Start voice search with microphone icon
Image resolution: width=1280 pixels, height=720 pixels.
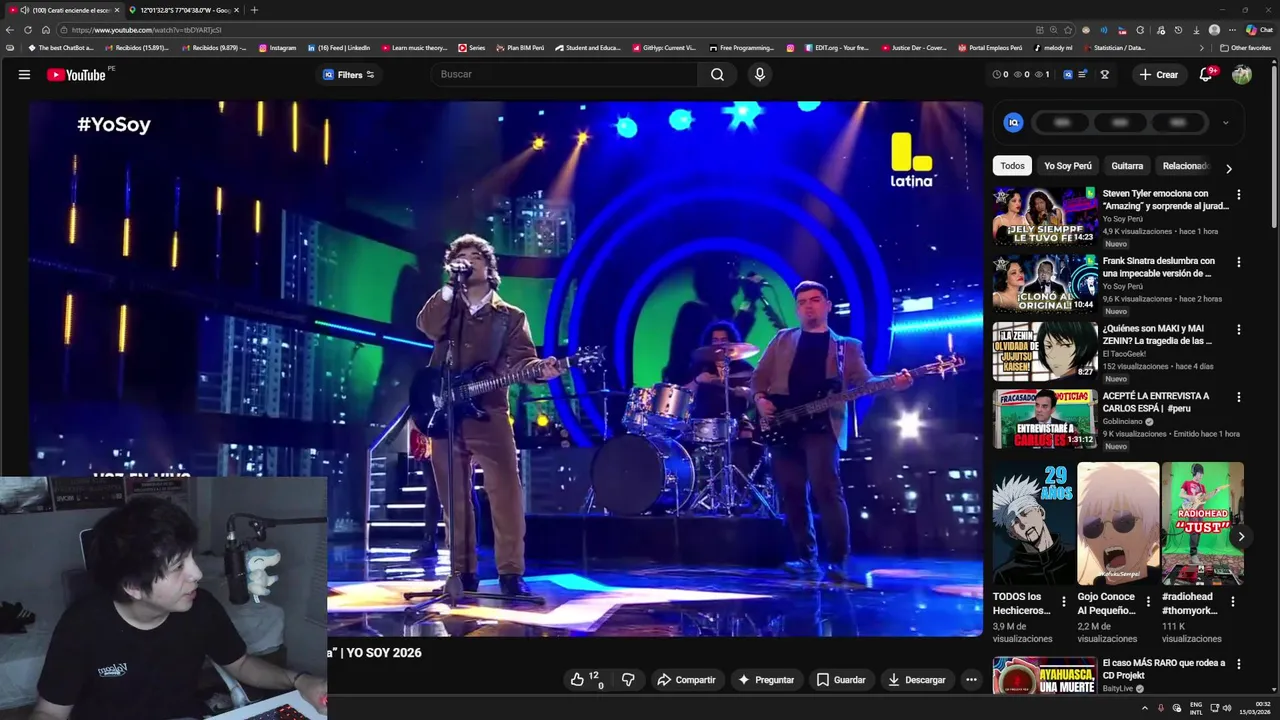coord(760,74)
